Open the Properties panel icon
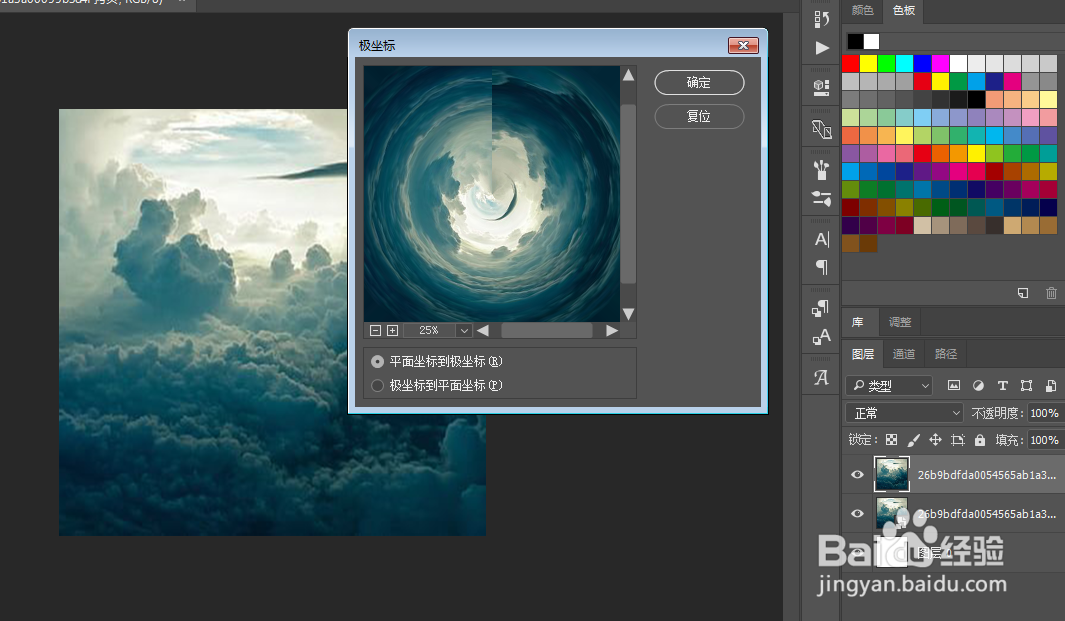1065x621 pixels. coord(822,87)
